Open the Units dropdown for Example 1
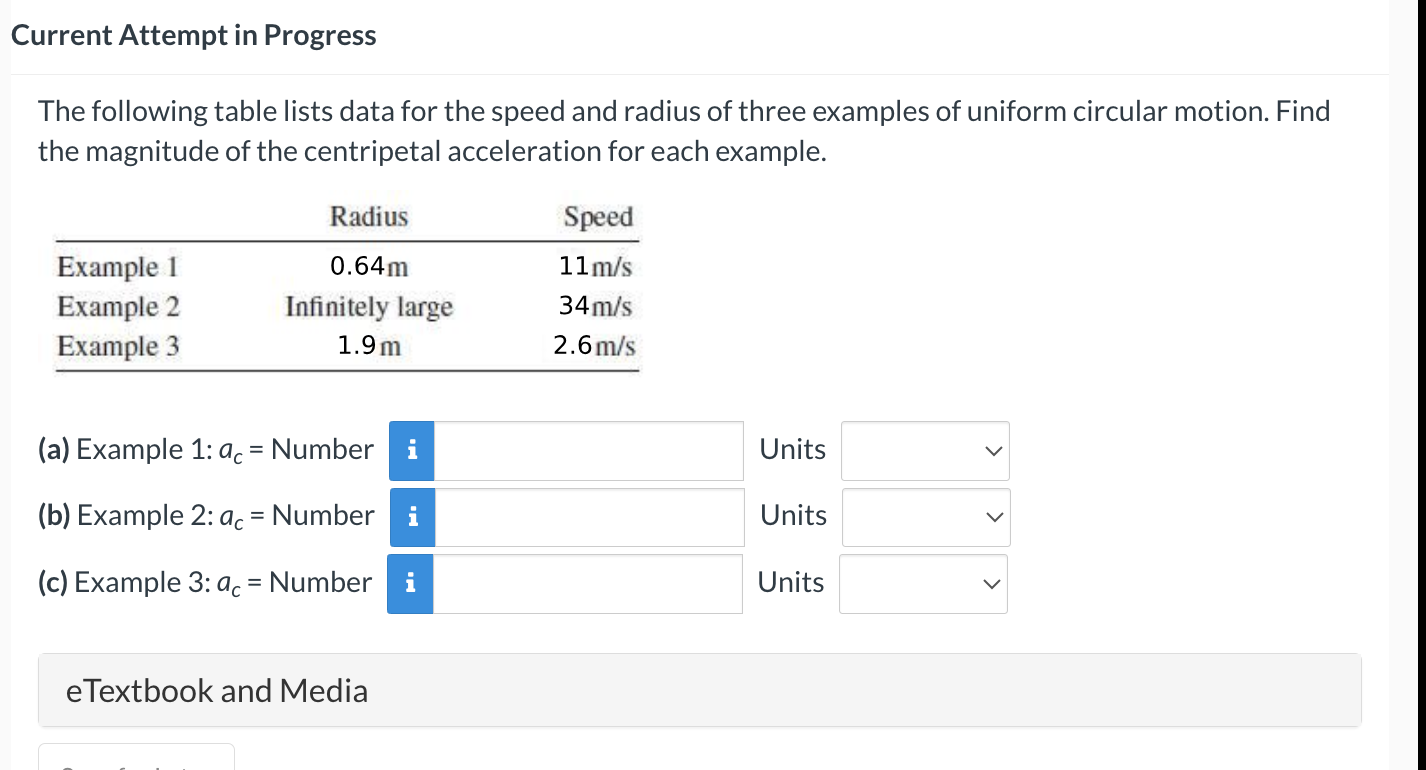This screenshot has height=770, width=1426. tap(924, 451)
